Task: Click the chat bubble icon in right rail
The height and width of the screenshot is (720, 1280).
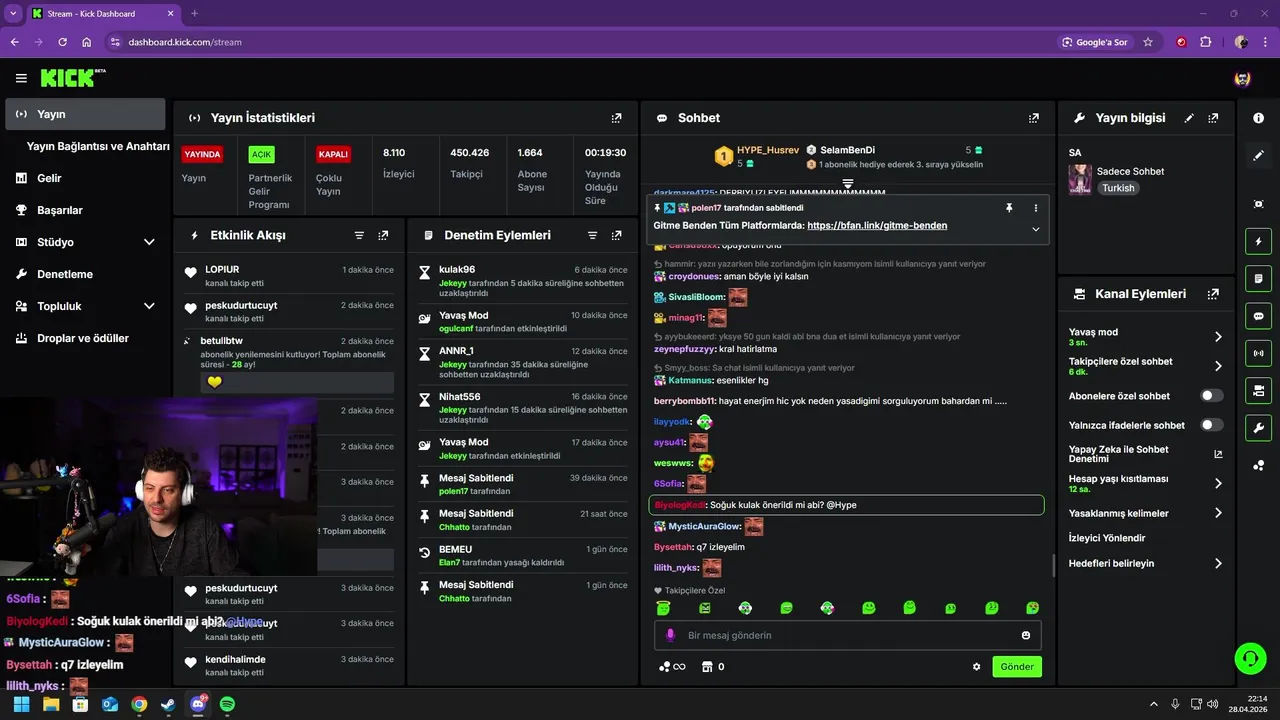Action: (x=1258, y=315)
